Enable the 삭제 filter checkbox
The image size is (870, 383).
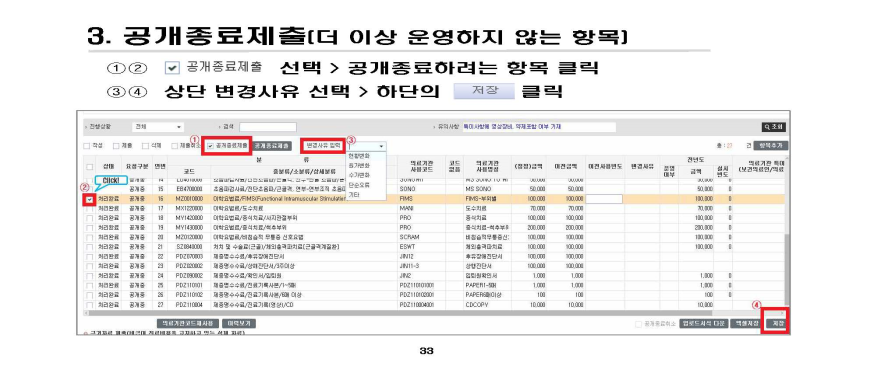click(145, 146)
